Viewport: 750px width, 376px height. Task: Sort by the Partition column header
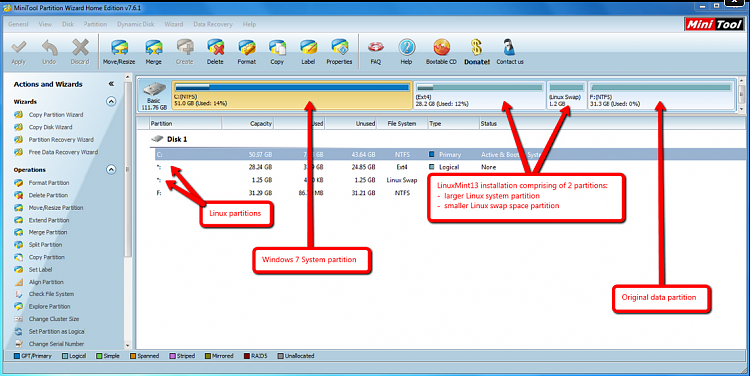coord(185,123)
